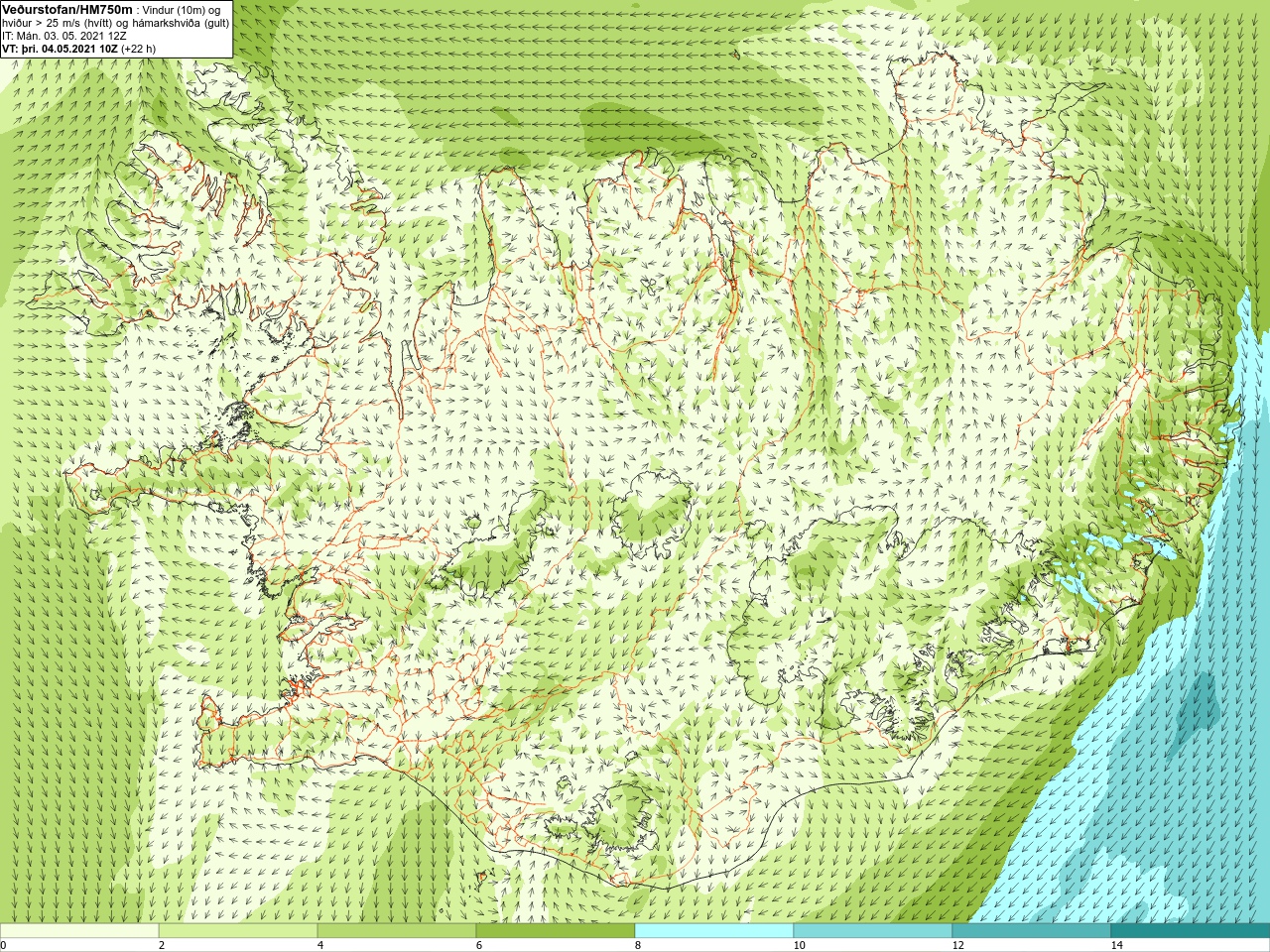Select the darkest teal swatch above 14 m/s
Screen dimensions: 1270x952
point(1191,931)
